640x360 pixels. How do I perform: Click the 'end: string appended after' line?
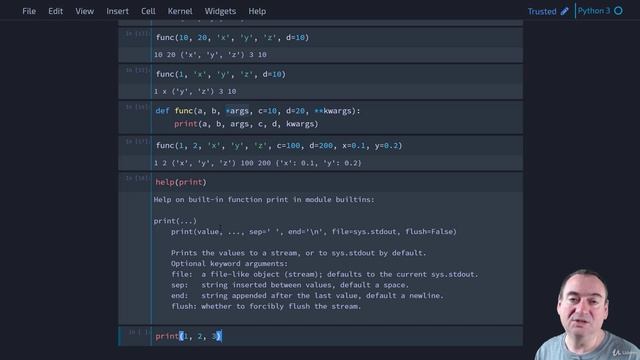pyautogui.click(x=307, y=296)
